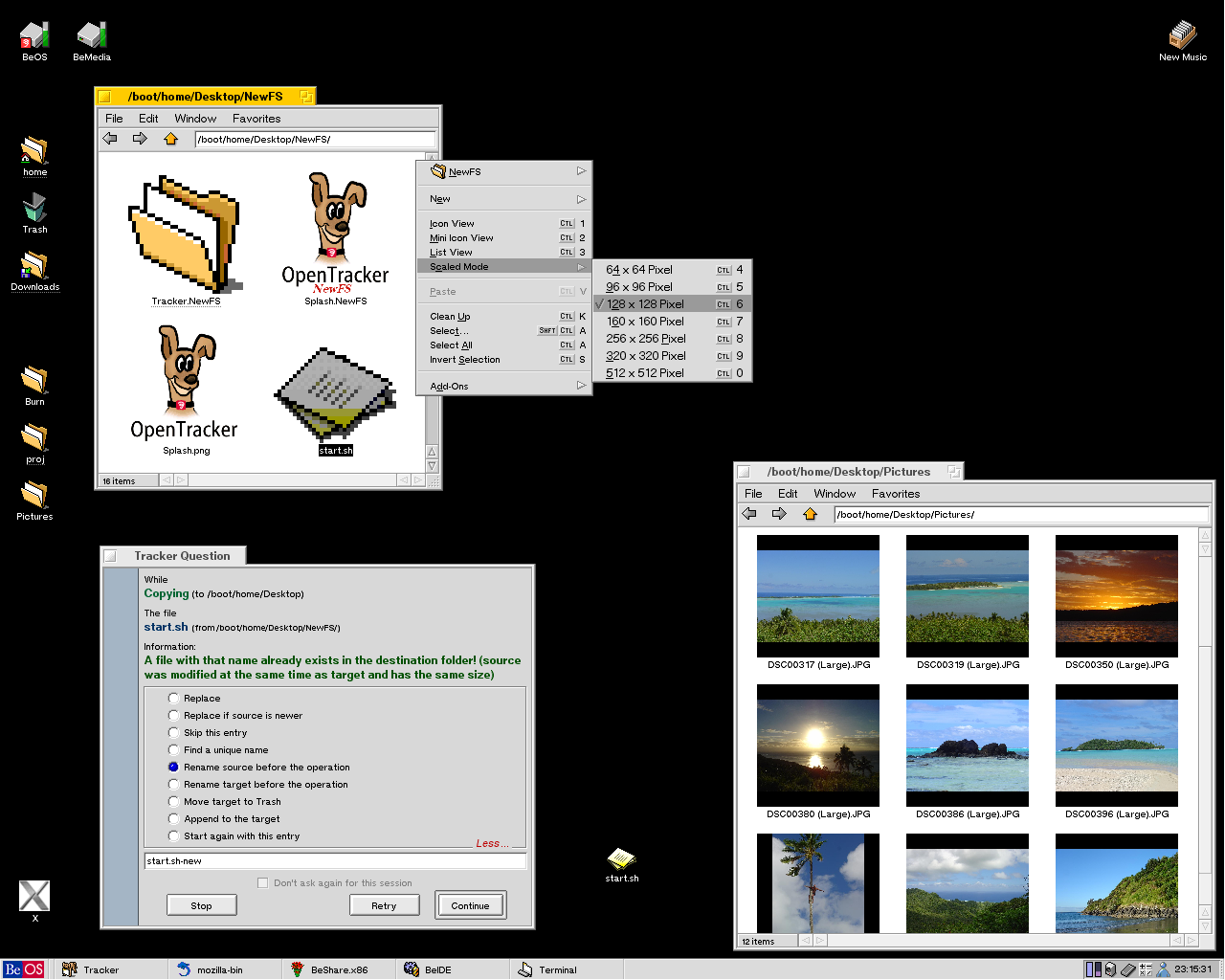Screen dimensions: 1225x980
Task: Click the Stop button in Tracker Question
Action: (201, 905)
